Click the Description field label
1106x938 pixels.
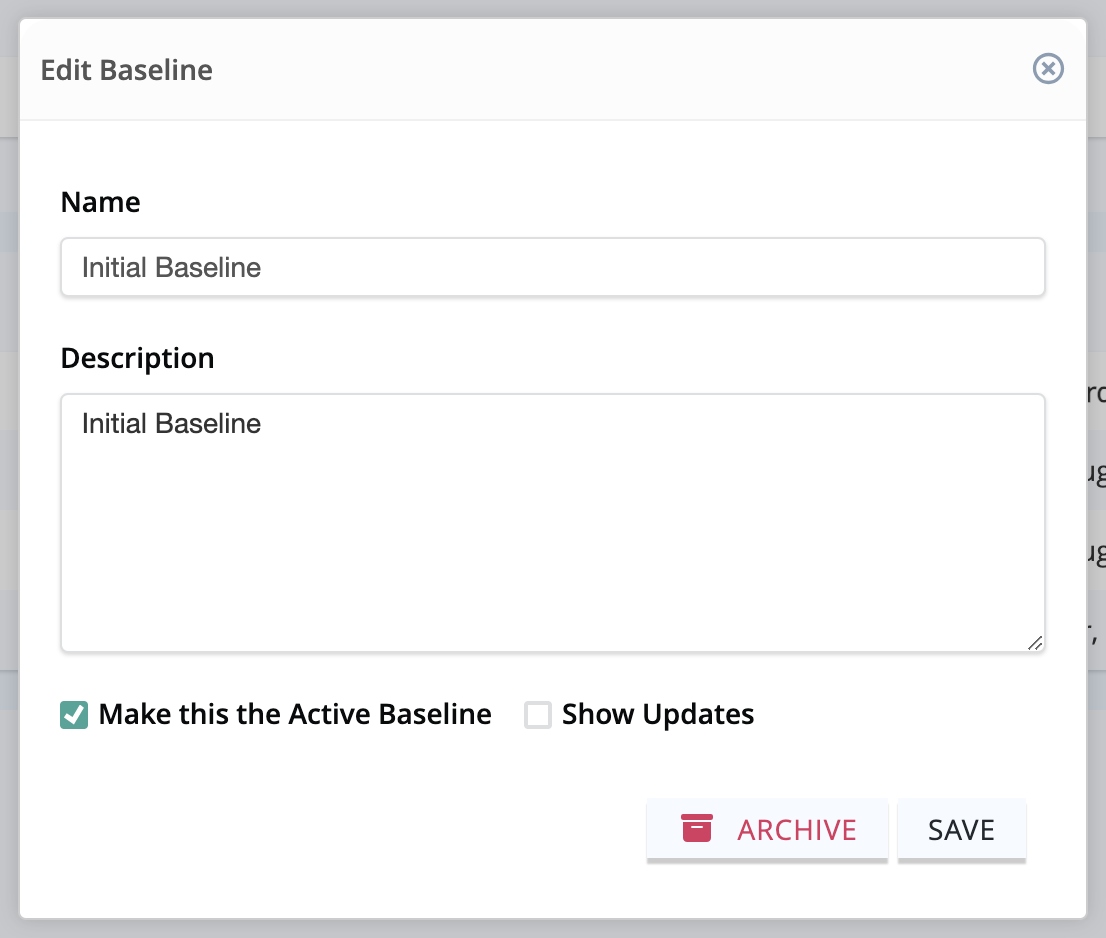click(x=138, y=358)
